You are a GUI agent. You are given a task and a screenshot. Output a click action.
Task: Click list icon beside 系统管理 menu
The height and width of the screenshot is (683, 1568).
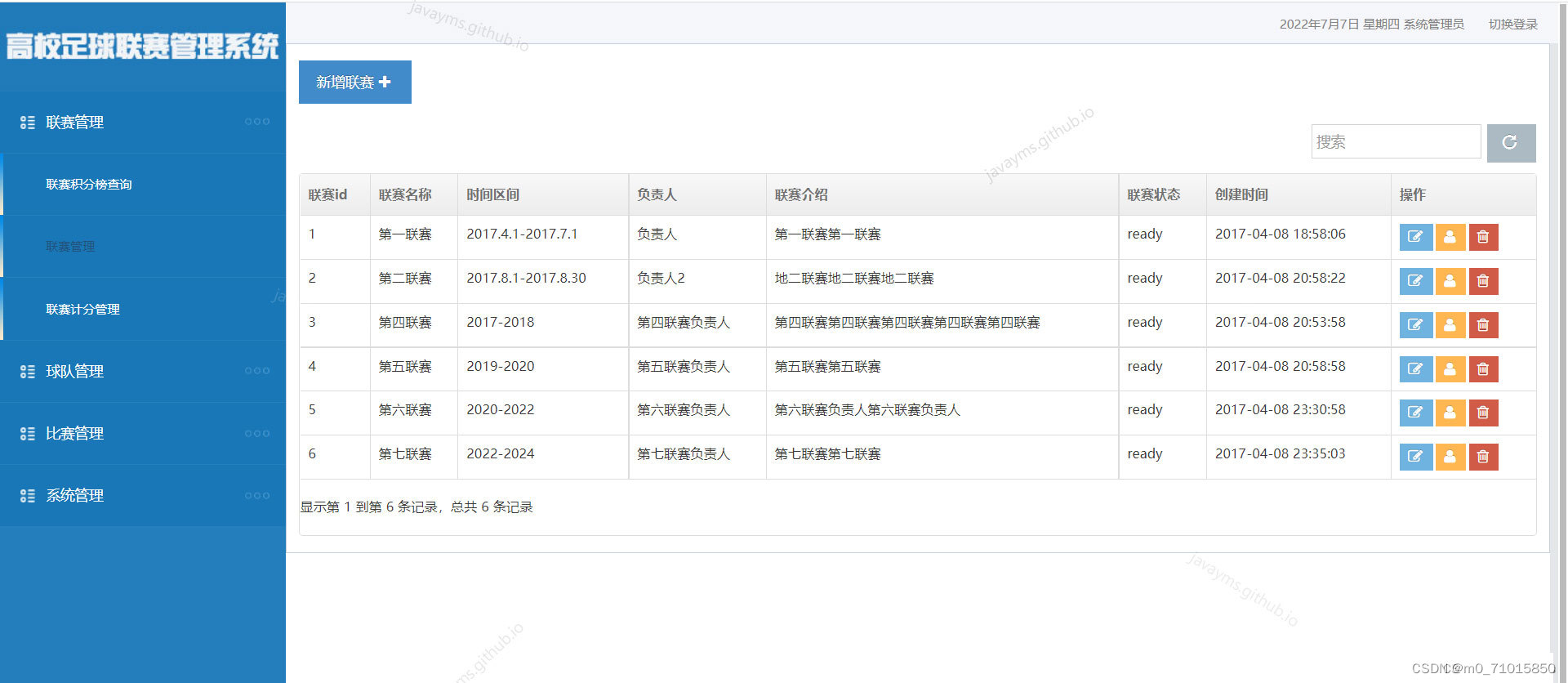pos(28,496)
